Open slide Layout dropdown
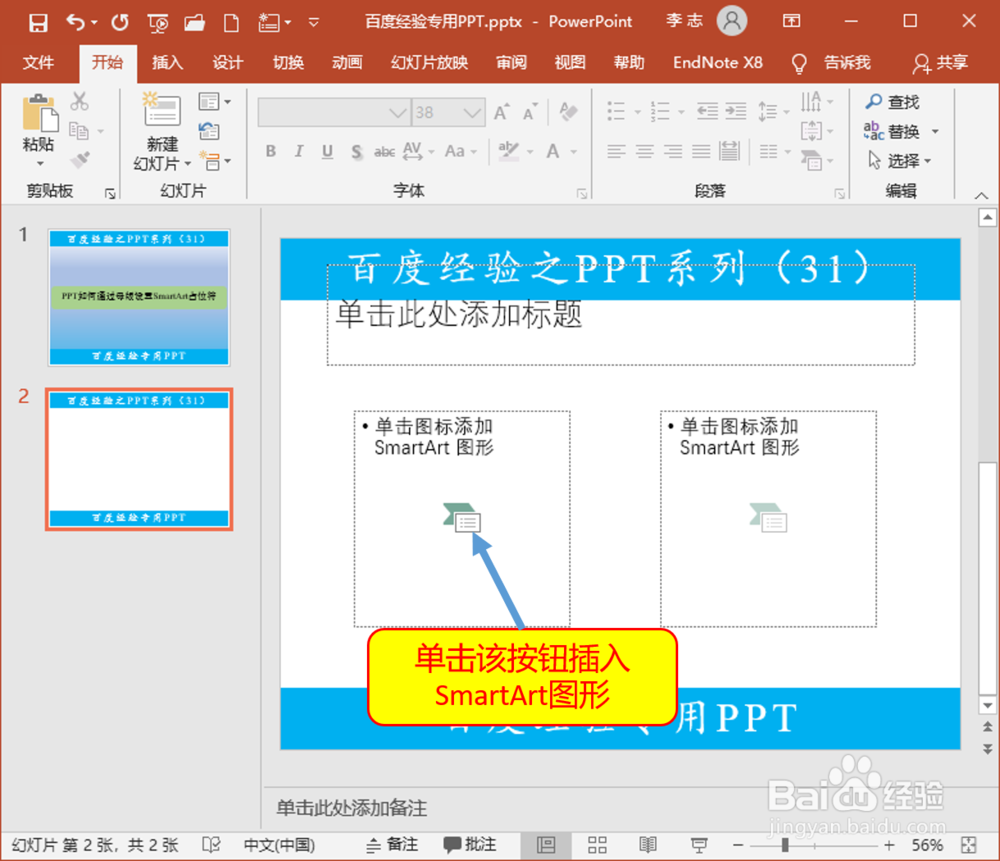 click(x=214, y=101)
